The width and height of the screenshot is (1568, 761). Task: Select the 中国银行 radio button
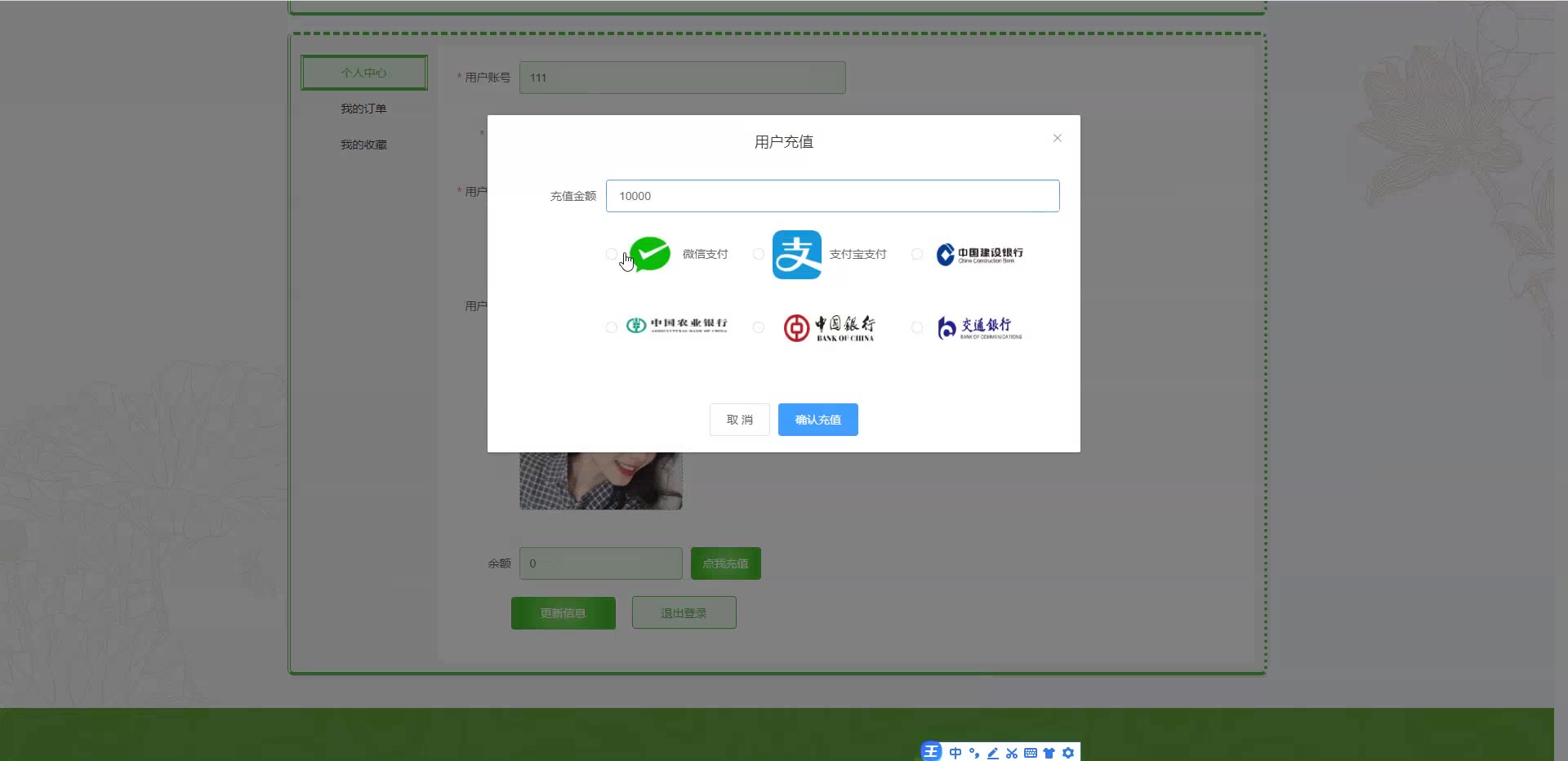tap(759, 327)
